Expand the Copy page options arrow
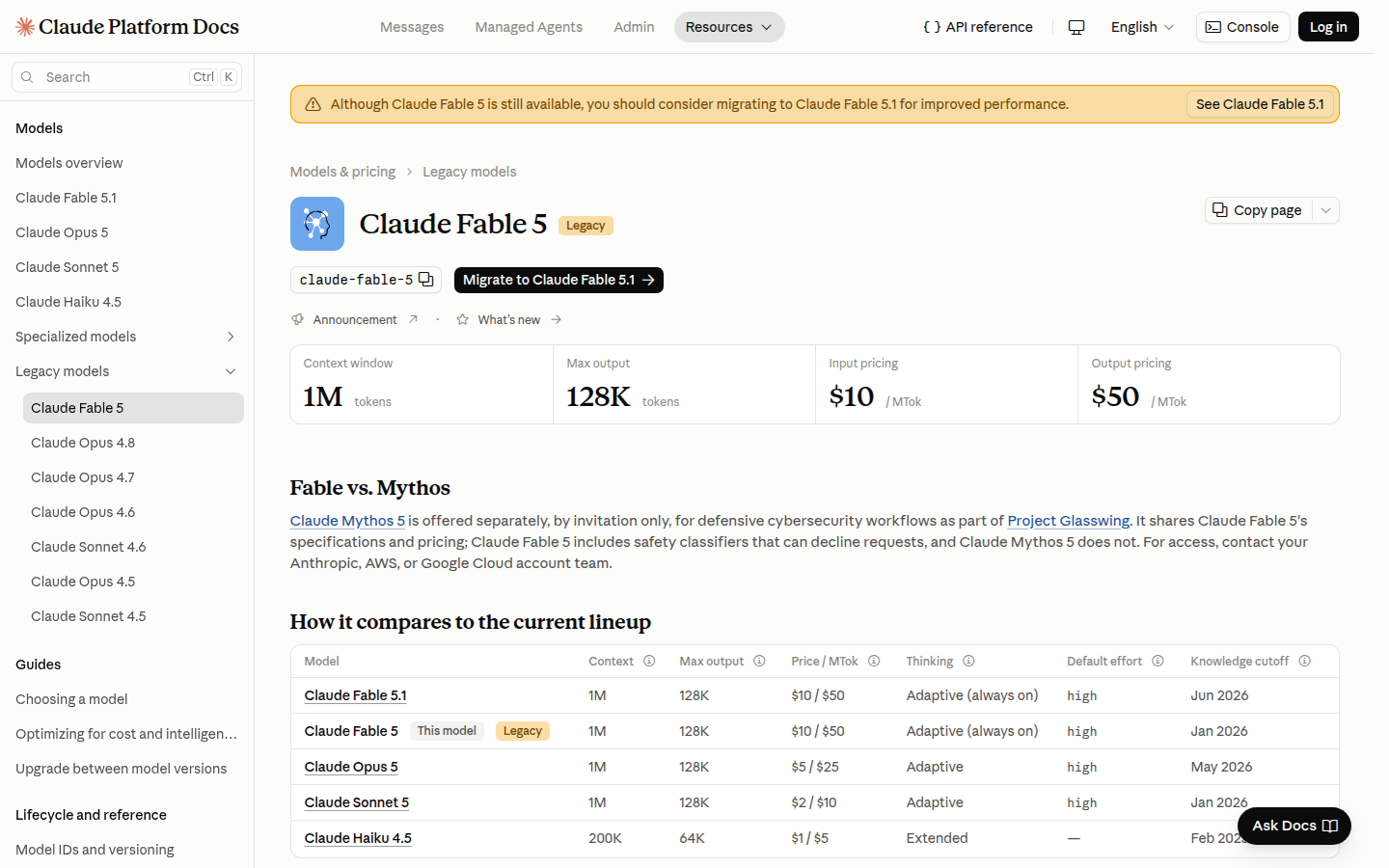The image size is (1389, 868). click(x=1326, y=210)
